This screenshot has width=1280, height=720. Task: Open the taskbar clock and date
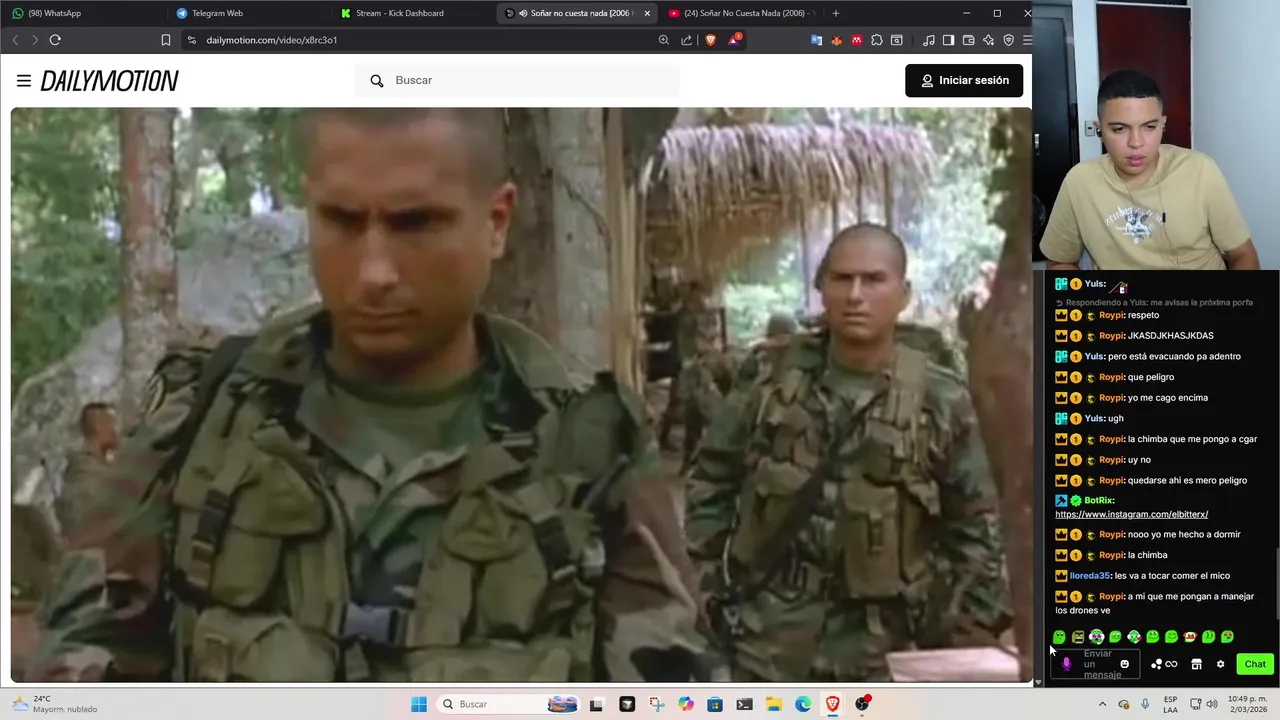[x=1245, y=704]
